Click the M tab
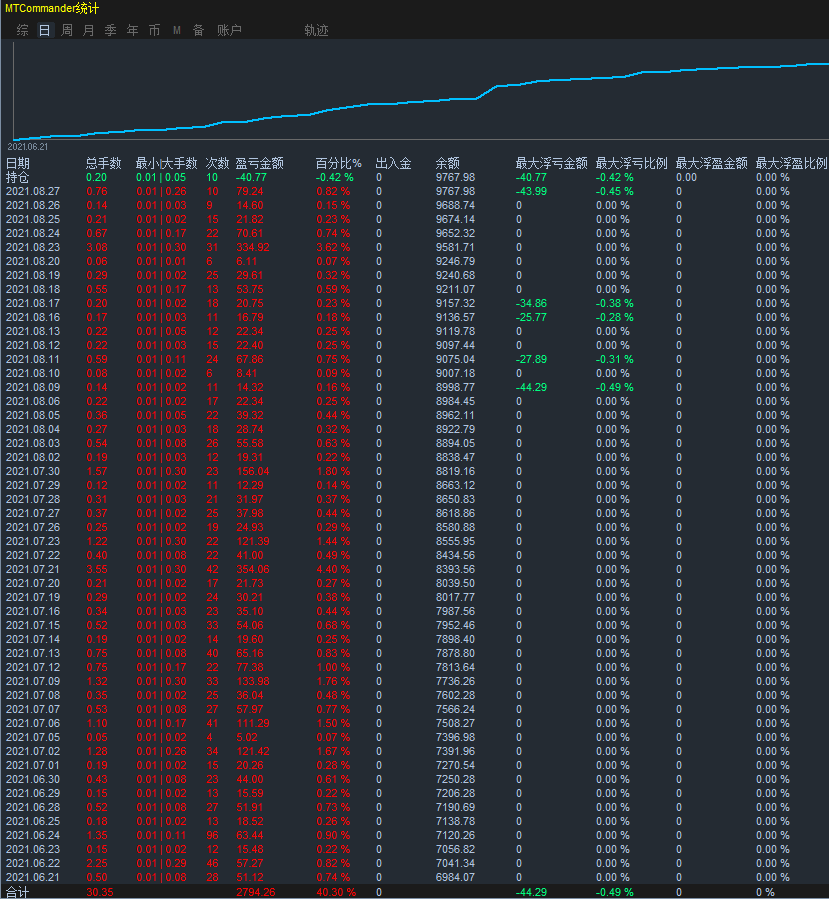The height and width of the screenshot is (899, 829). pos(176,30)
